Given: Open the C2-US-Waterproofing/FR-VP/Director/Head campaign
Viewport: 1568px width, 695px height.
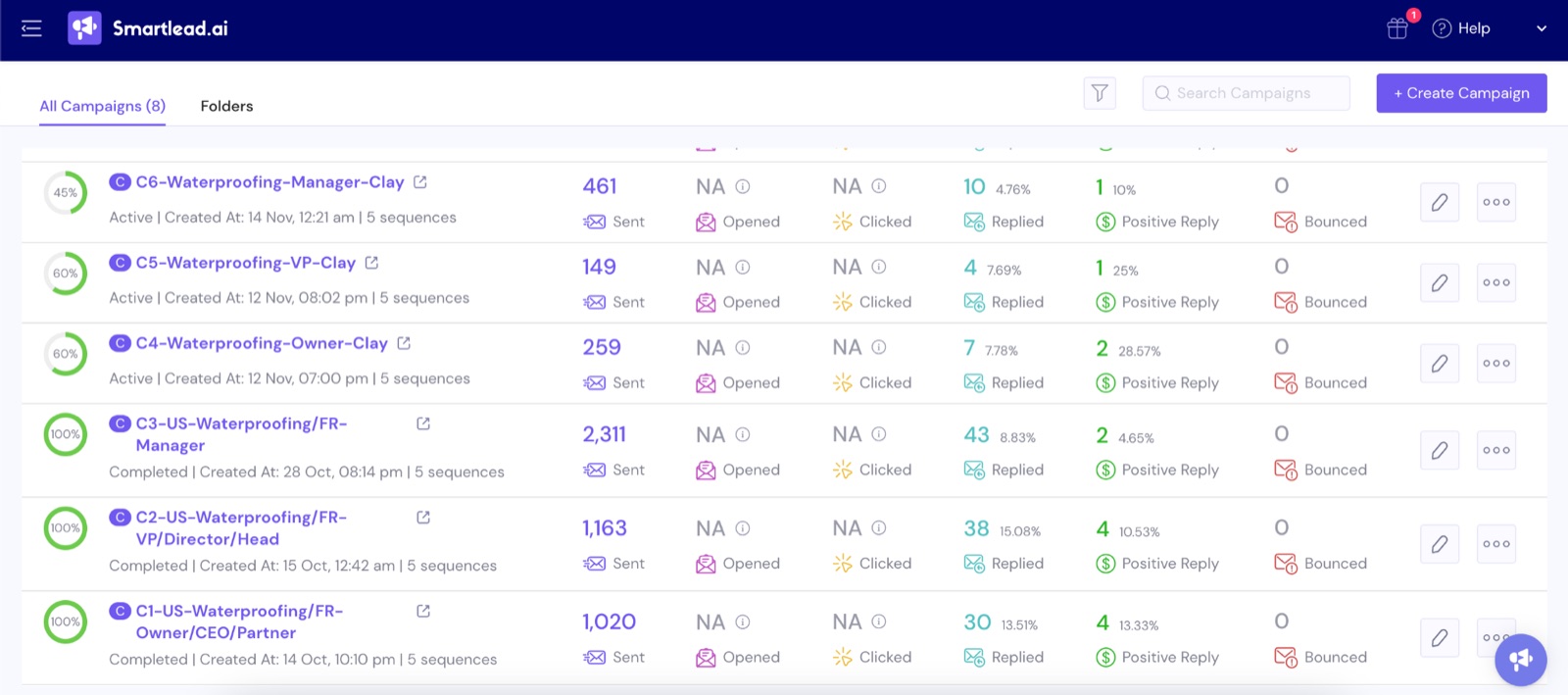Looking at the screenshot, I should (x=241, y=528).
